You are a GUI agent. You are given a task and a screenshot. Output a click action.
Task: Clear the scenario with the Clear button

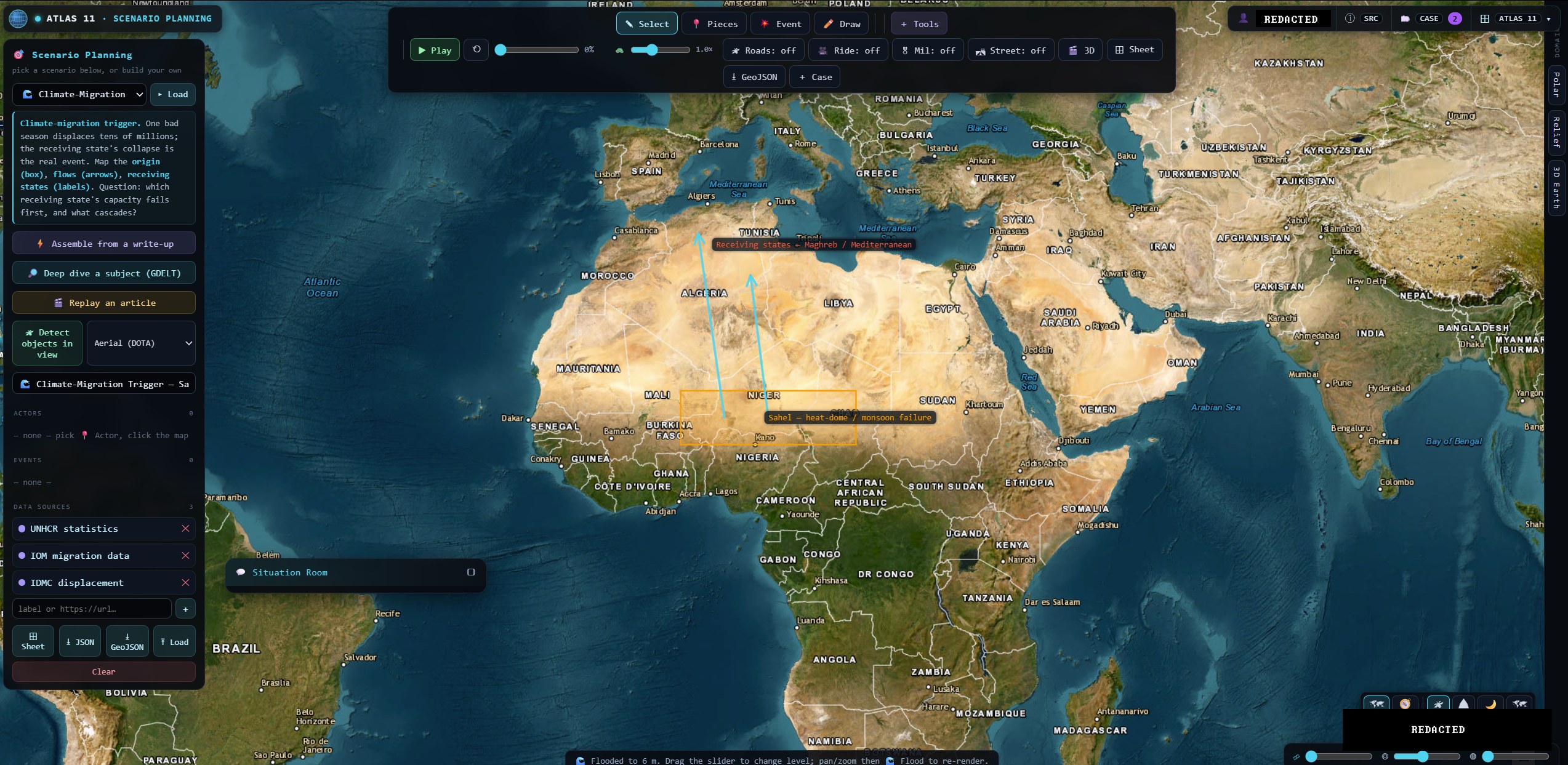104,671
